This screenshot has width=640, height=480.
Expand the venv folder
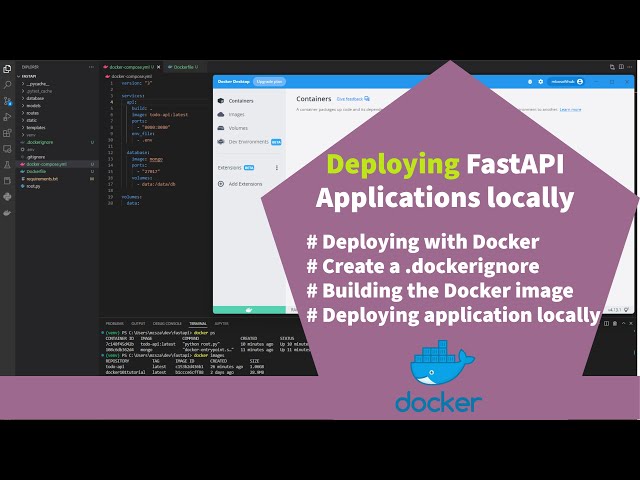point(31,135)
